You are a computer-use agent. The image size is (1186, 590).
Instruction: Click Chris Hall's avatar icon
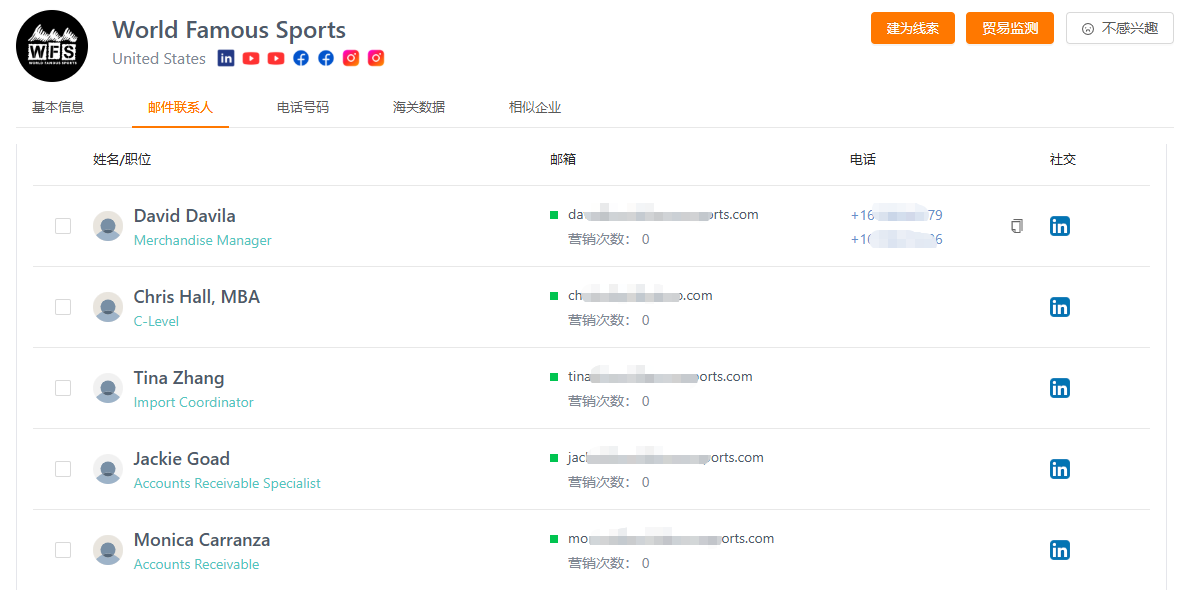tap(108, 307)
